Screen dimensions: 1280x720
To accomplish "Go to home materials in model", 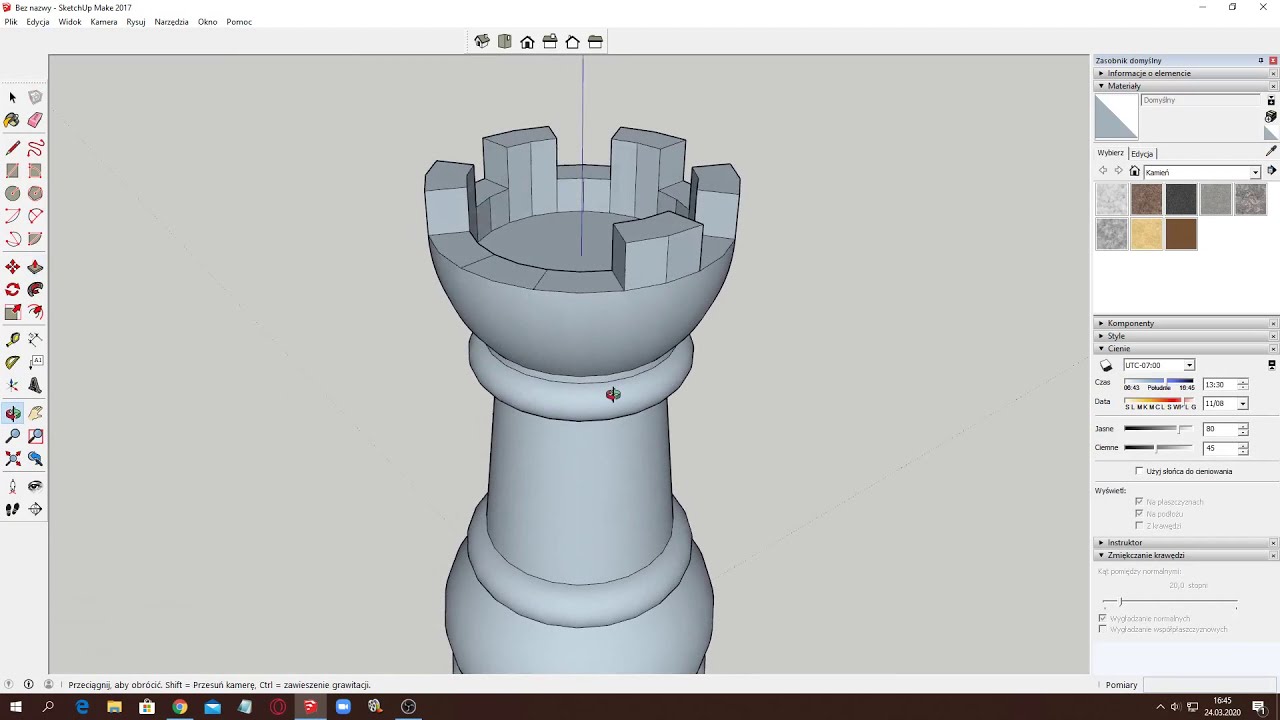I will pos(1134,172).
